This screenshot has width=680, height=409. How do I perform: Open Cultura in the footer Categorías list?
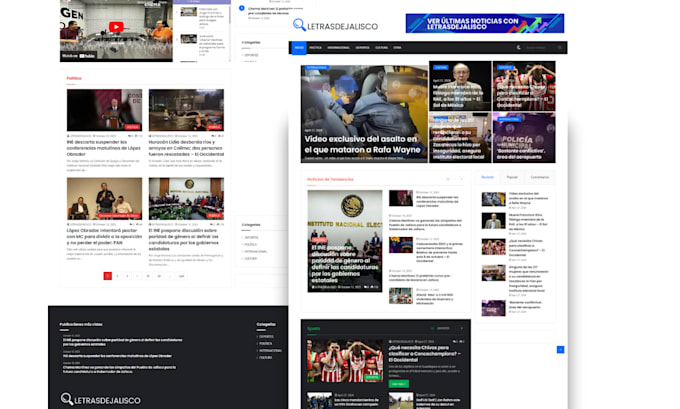(x=265, y=357)
